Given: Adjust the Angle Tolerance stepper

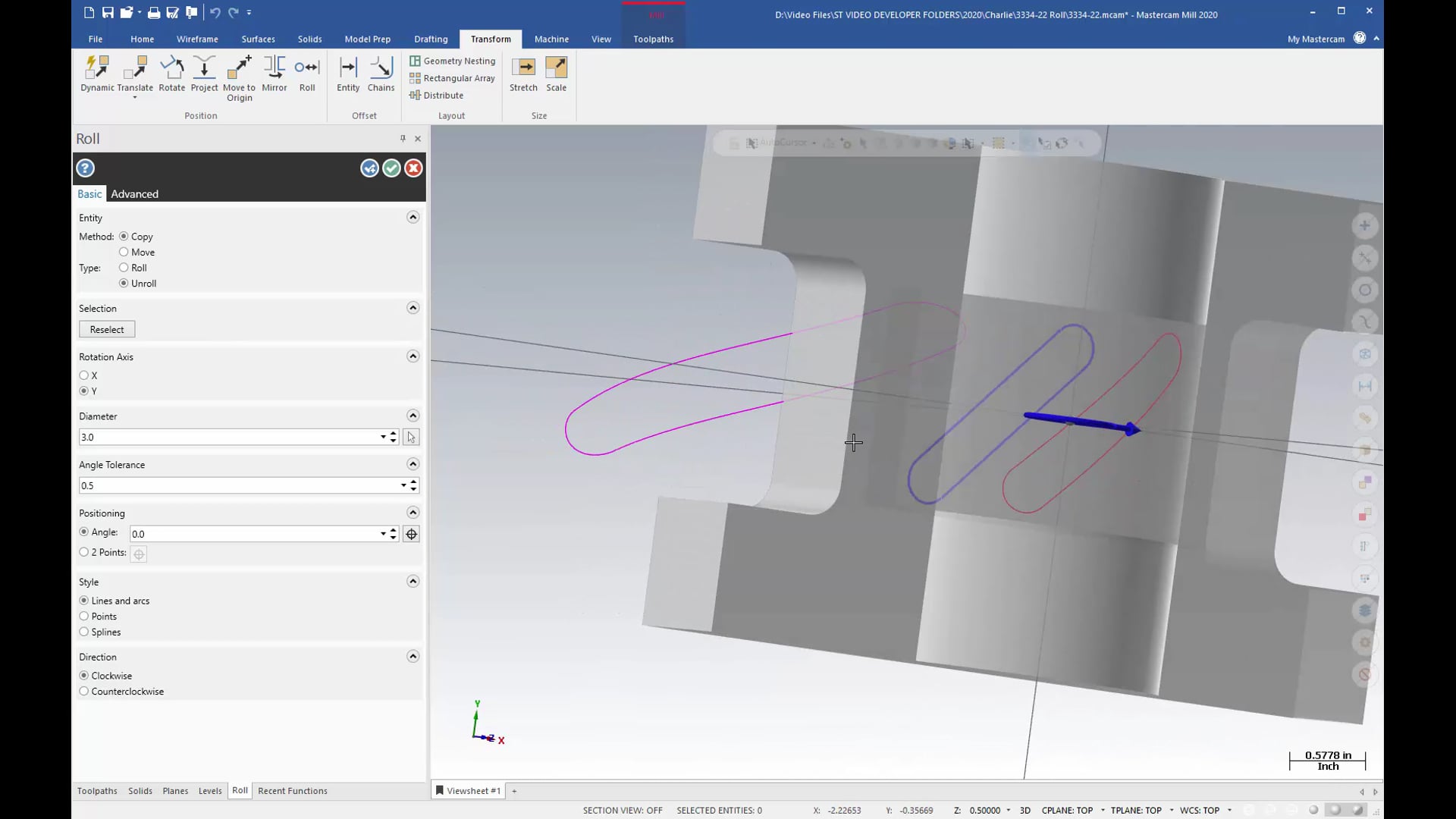Looking at the screenshot, I should [413, 485].
